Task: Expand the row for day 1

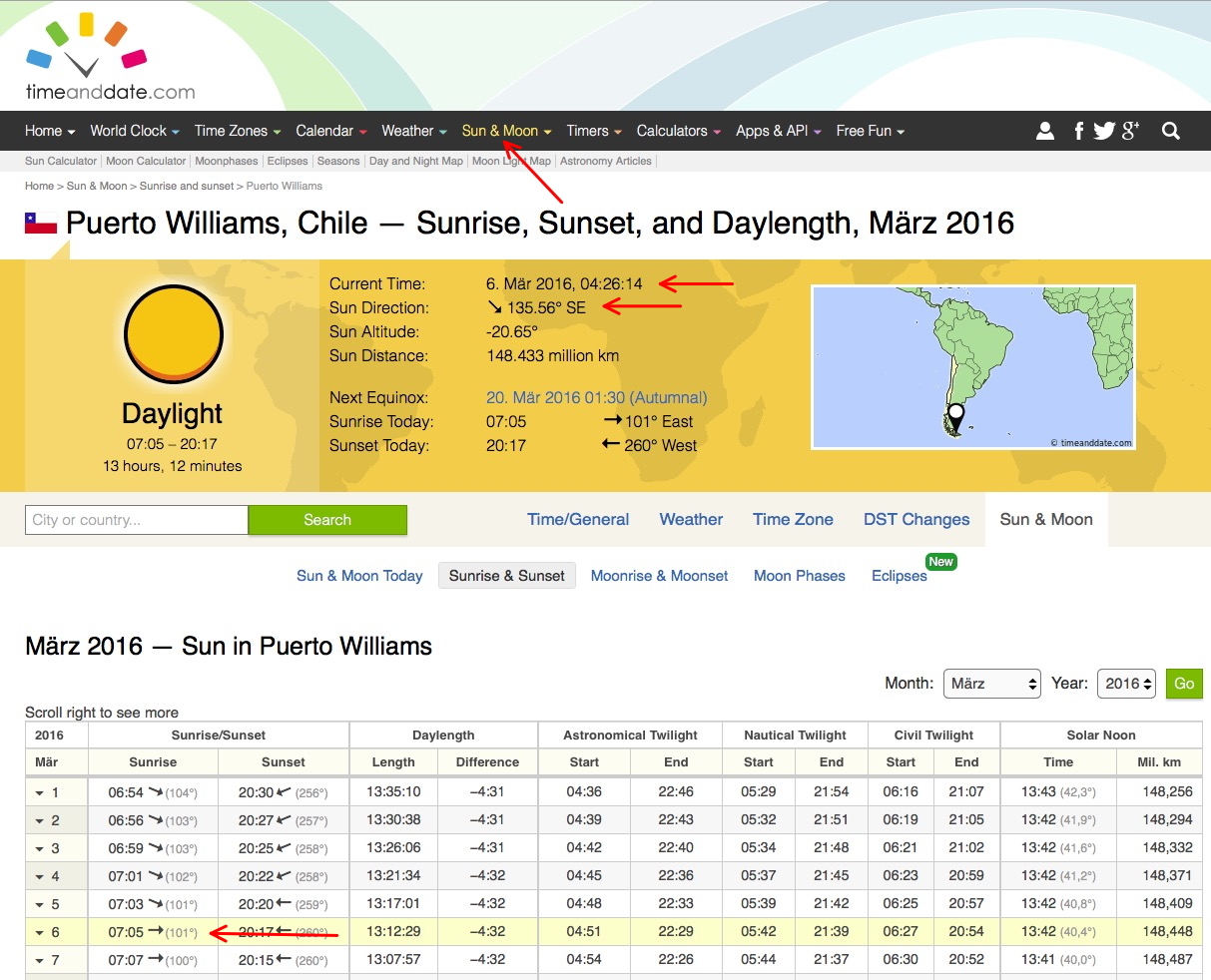Action: coord(41,792)
